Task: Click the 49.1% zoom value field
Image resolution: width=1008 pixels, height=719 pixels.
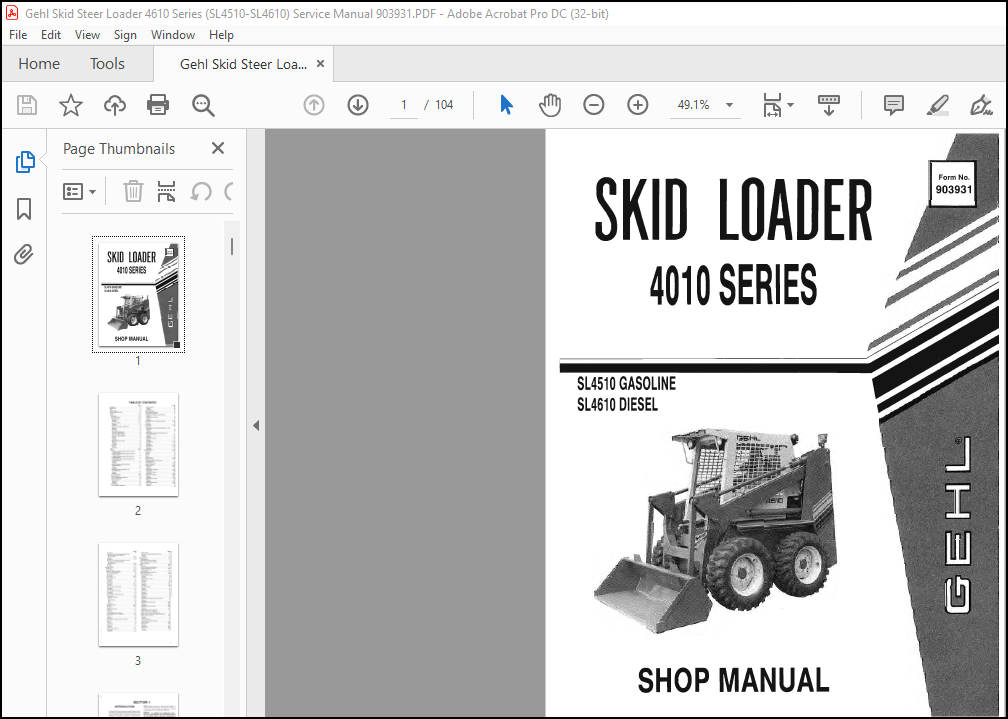Action: [694, 105]
